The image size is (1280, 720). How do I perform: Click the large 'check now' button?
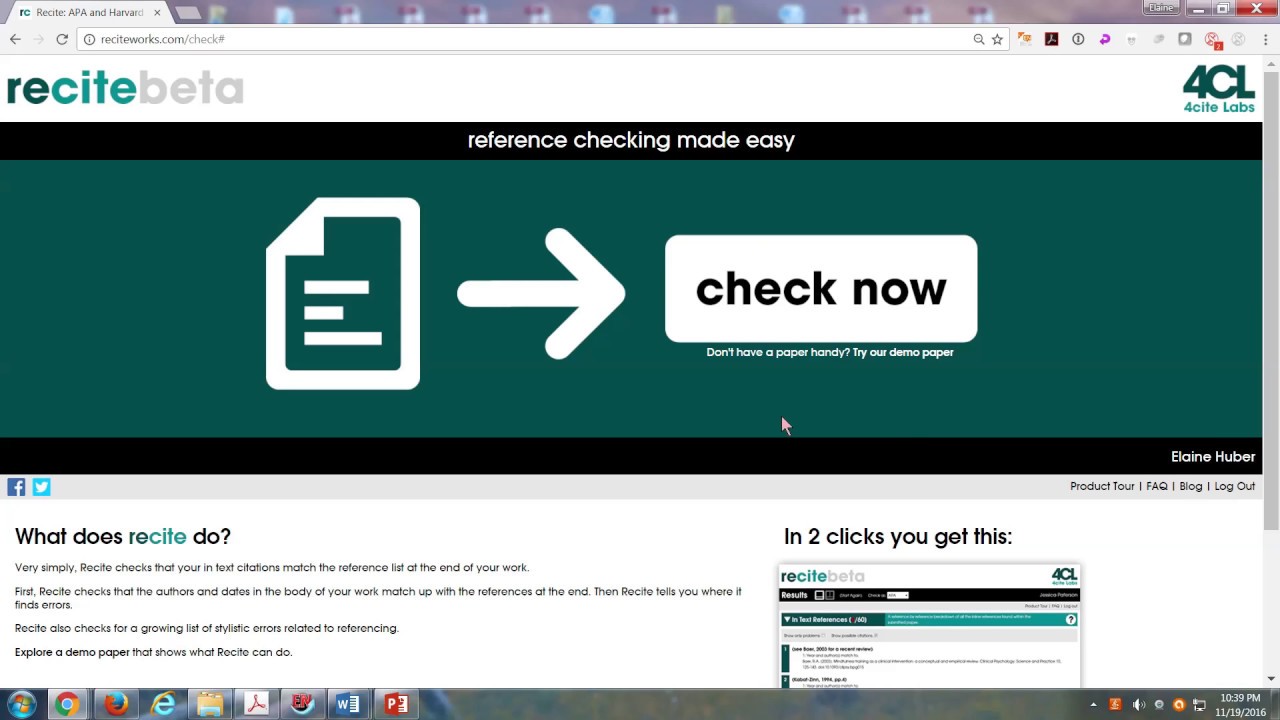[821, 289]
